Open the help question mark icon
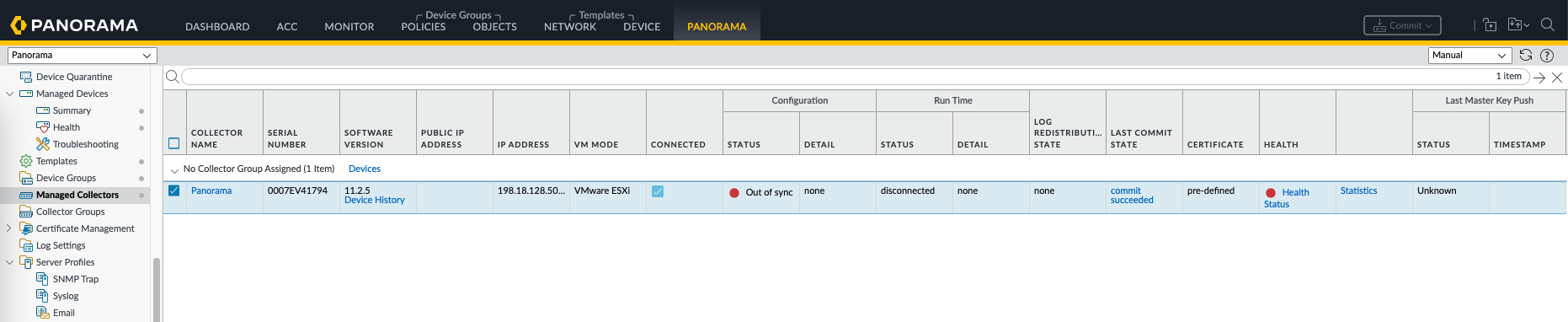Viewport: 1568px width, 322px height. (1547, 55)
